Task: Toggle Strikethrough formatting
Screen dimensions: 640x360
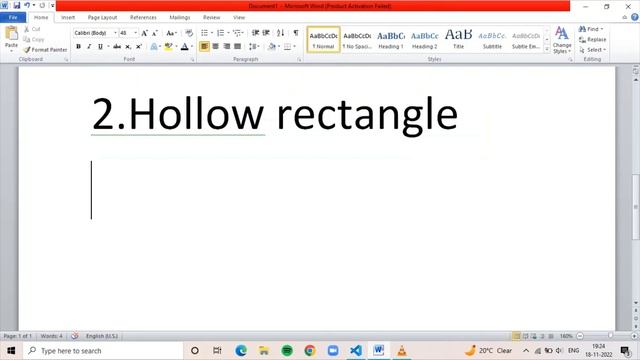Action: click(x=117, y=47)
